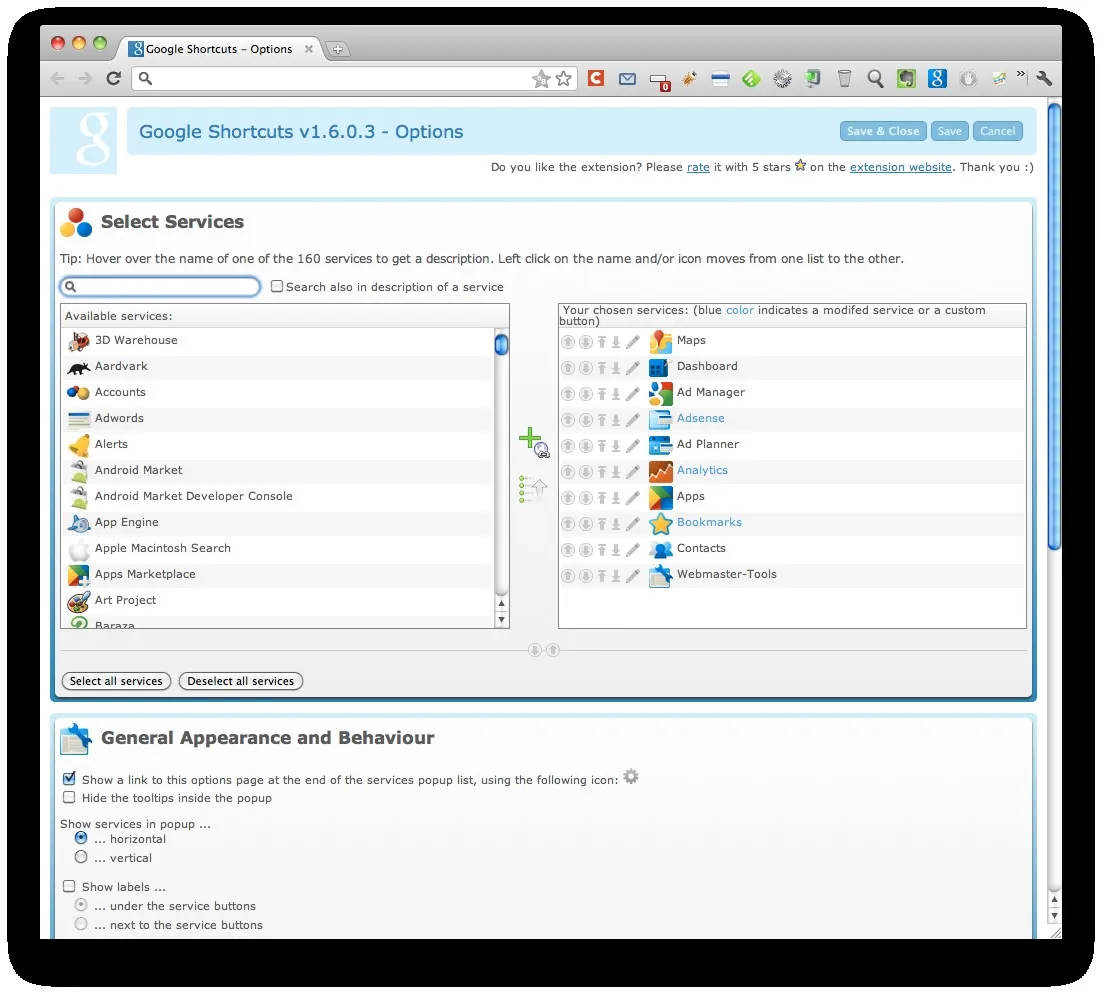This screenshot has height=994, width=1102.
Task: Click the Evernote elephant extension icon
Action: pos(906,79)
